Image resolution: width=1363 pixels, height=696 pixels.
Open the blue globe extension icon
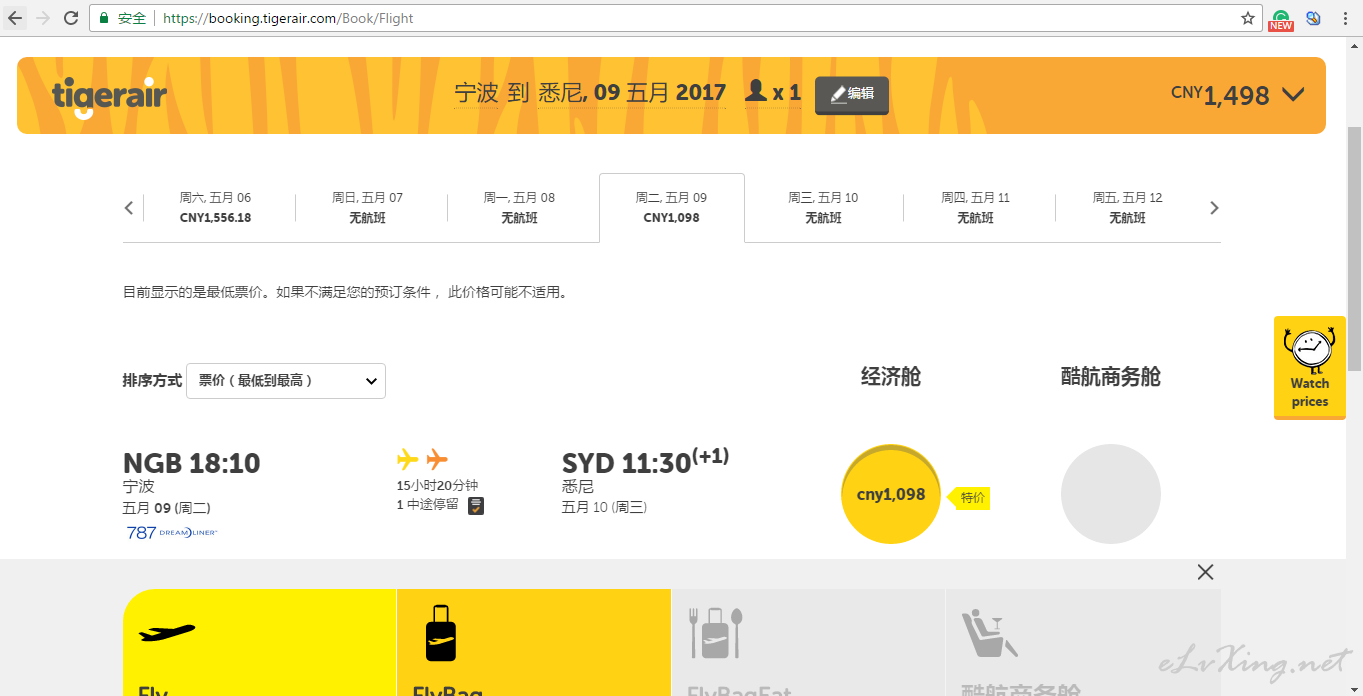[1313, 18]
